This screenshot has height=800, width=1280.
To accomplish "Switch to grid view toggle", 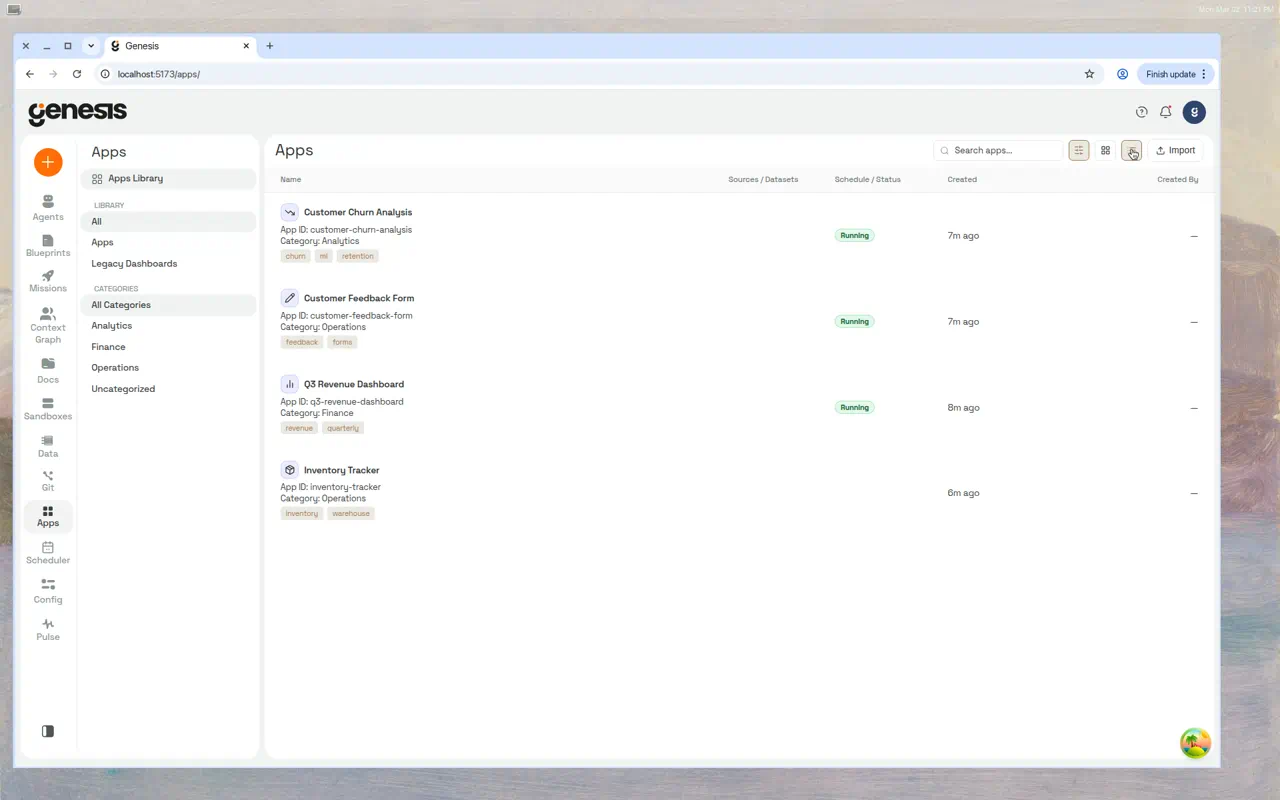I will tap(1105, 150).
